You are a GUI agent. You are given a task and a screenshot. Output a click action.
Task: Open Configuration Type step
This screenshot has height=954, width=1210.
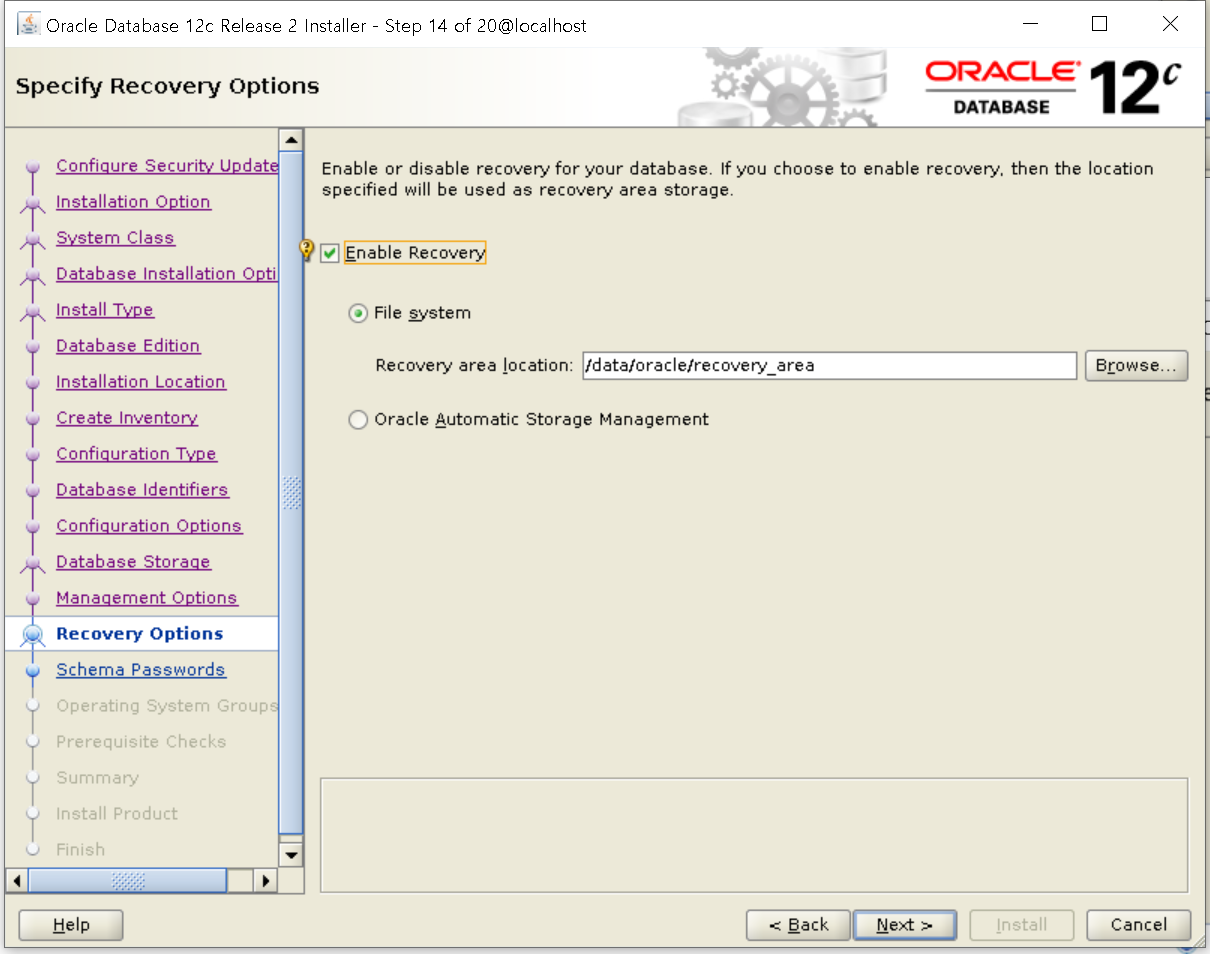click(136, 454)
